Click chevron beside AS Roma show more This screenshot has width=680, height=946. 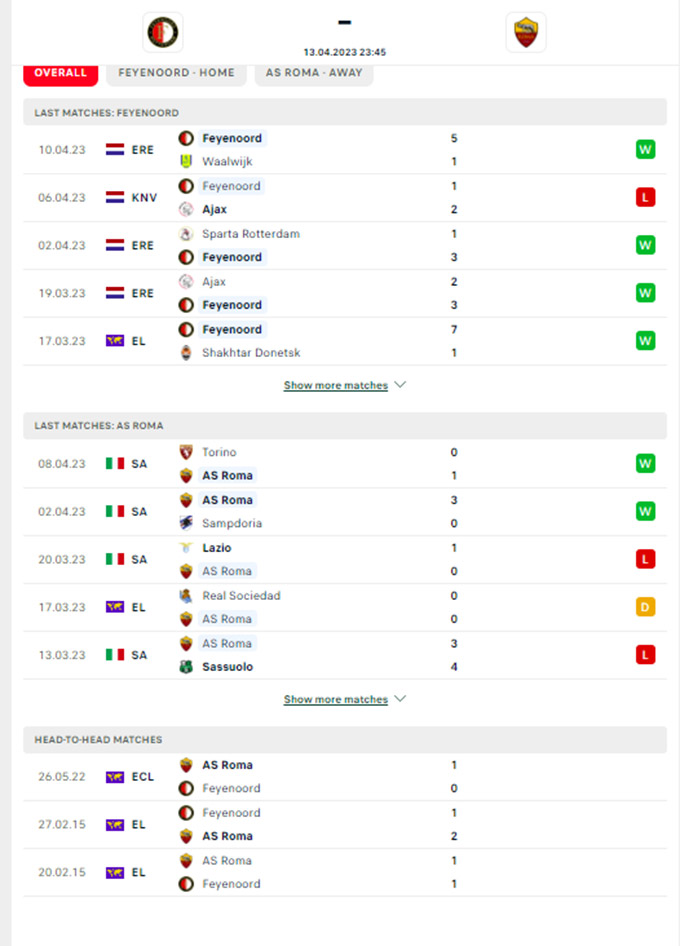(x=399, y=699)
